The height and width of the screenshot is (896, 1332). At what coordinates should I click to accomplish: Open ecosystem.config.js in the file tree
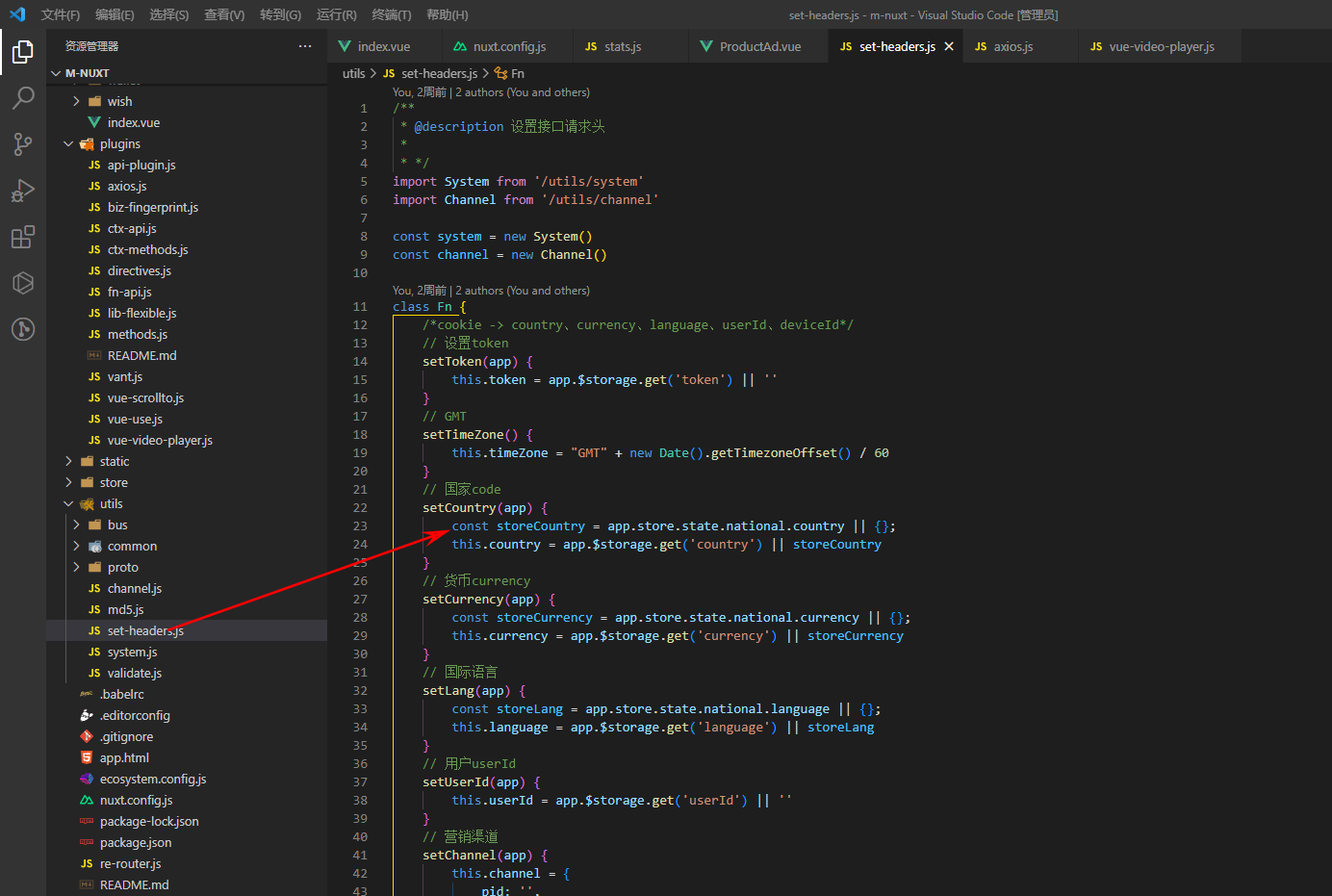tap(187, 779)
